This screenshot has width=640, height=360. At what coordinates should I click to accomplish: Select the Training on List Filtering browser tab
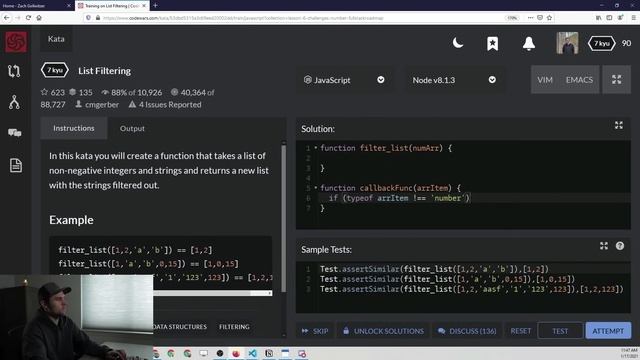tap(111, 6)
